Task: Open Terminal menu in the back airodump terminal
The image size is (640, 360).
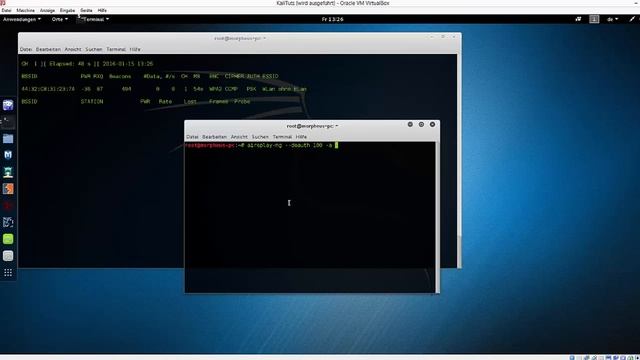Action: 116,49
